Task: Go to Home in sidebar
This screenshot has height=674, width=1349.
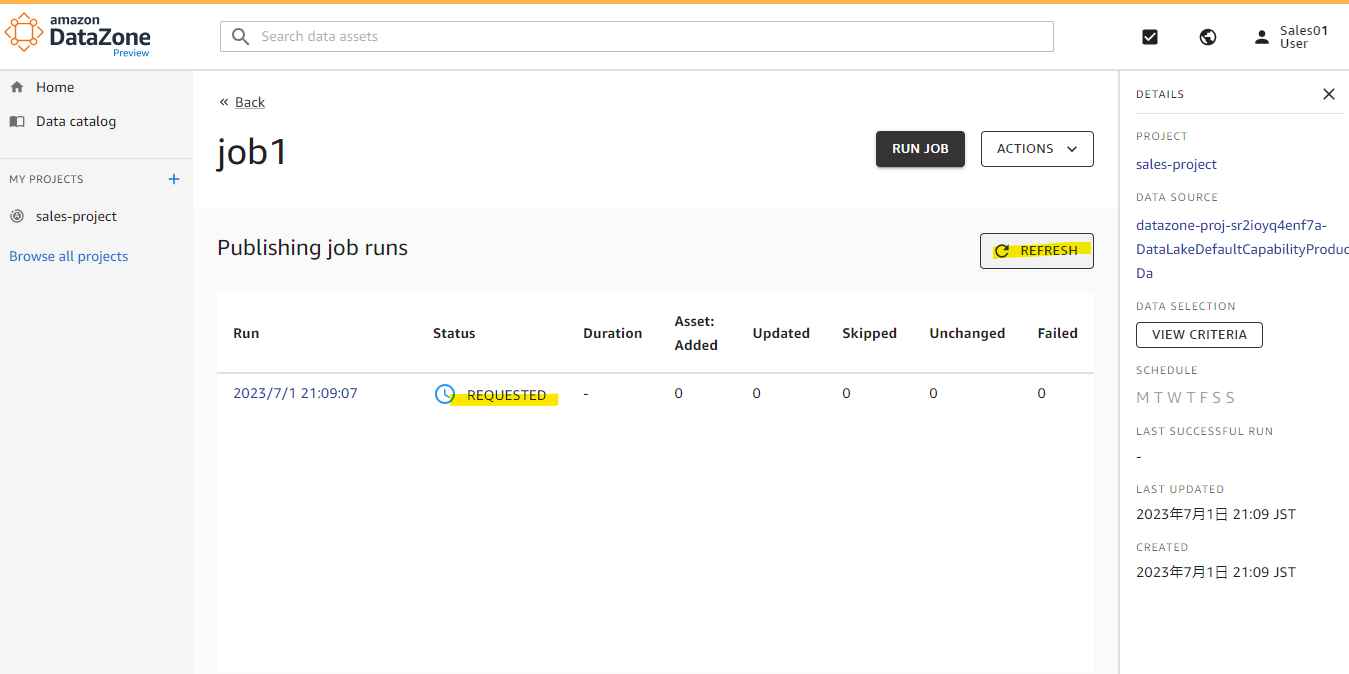Action: [x=55, y=87]
